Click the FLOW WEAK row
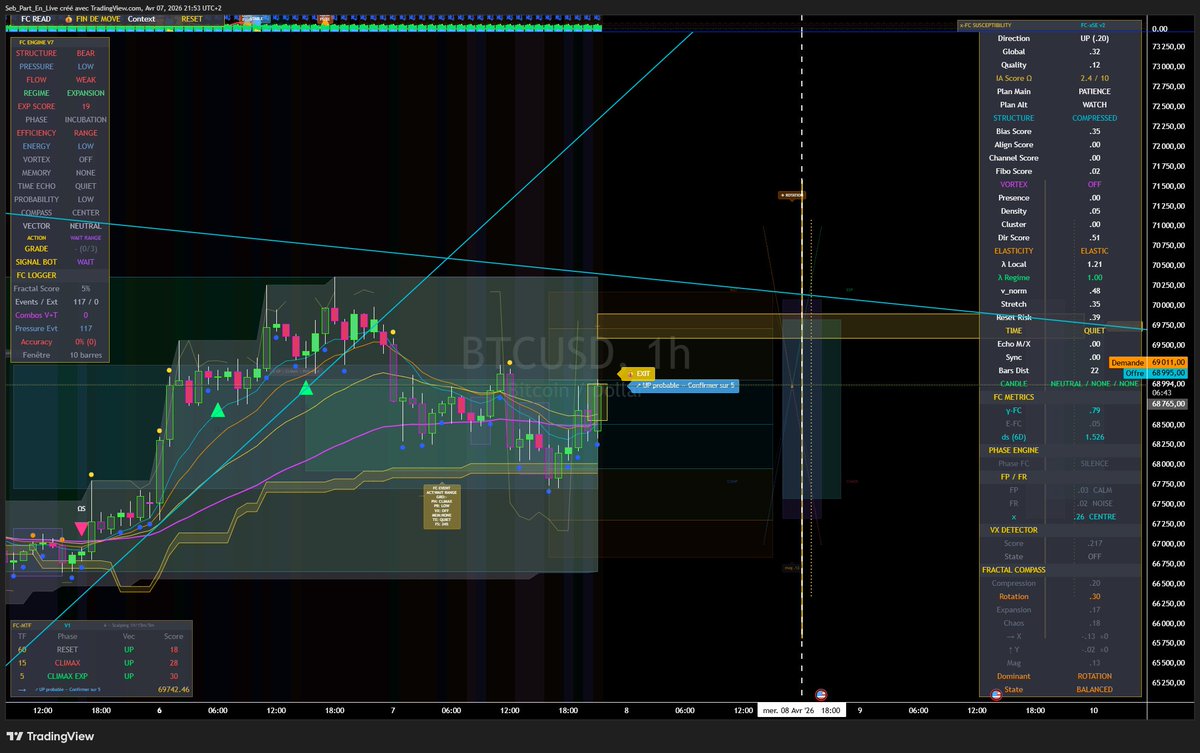Viewport: 1200px width, 753px height. click(59, 80)
